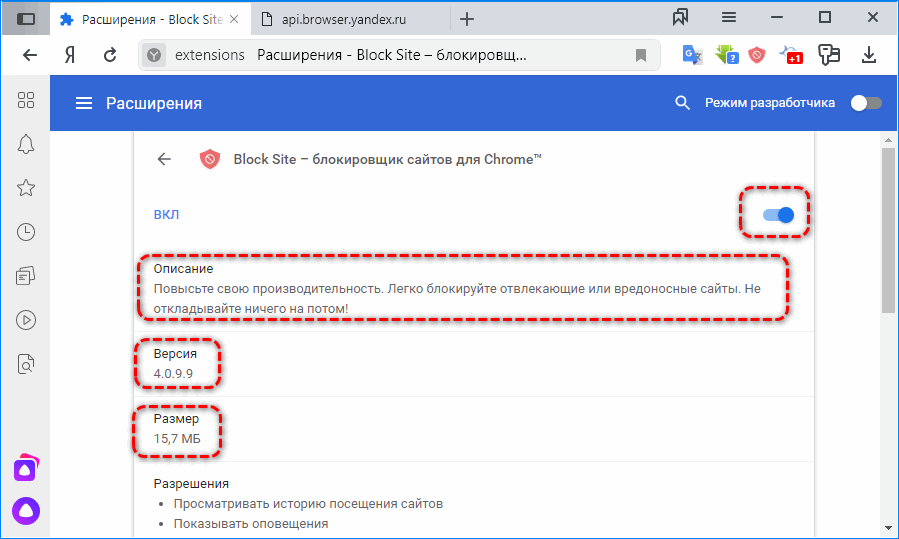
Task: Reload the current page
Action: pyautogui.click(x=110, y=55)
